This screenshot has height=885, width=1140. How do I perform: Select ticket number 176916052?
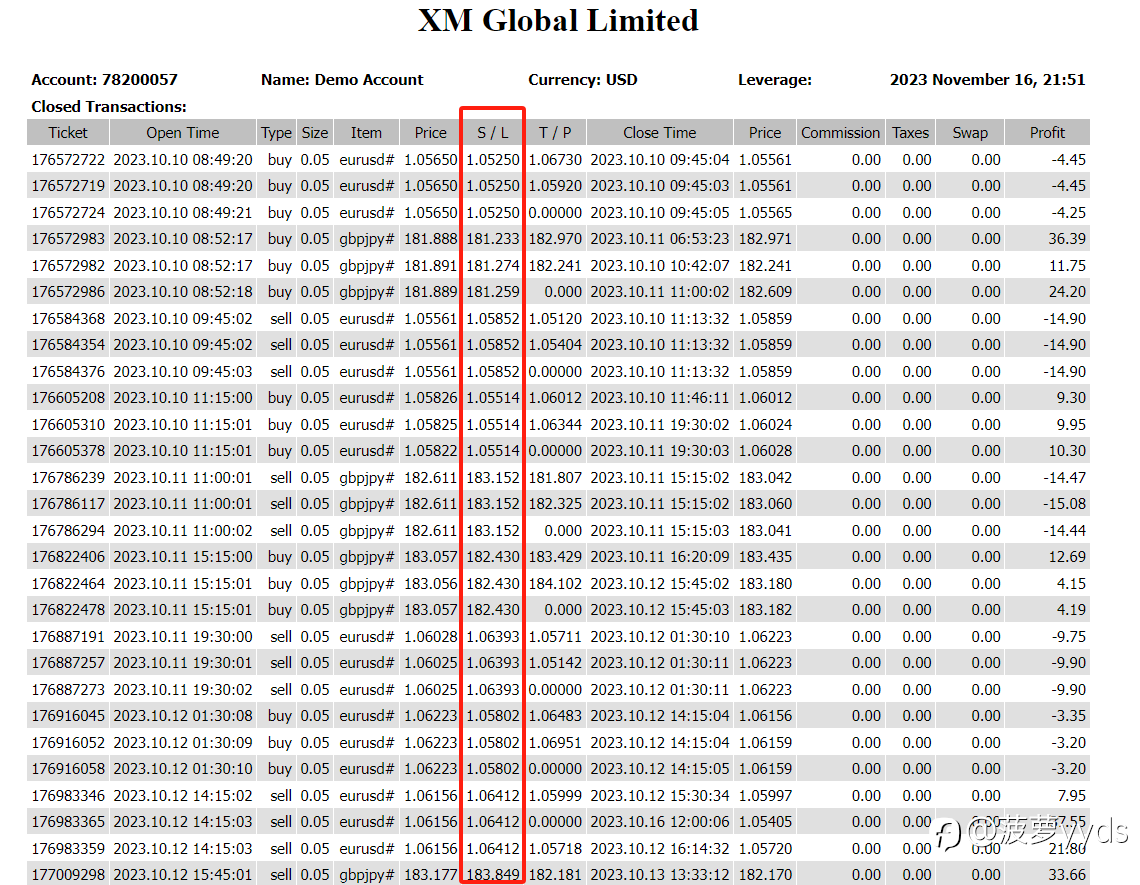pyautogui.click(x=68, y=742)
